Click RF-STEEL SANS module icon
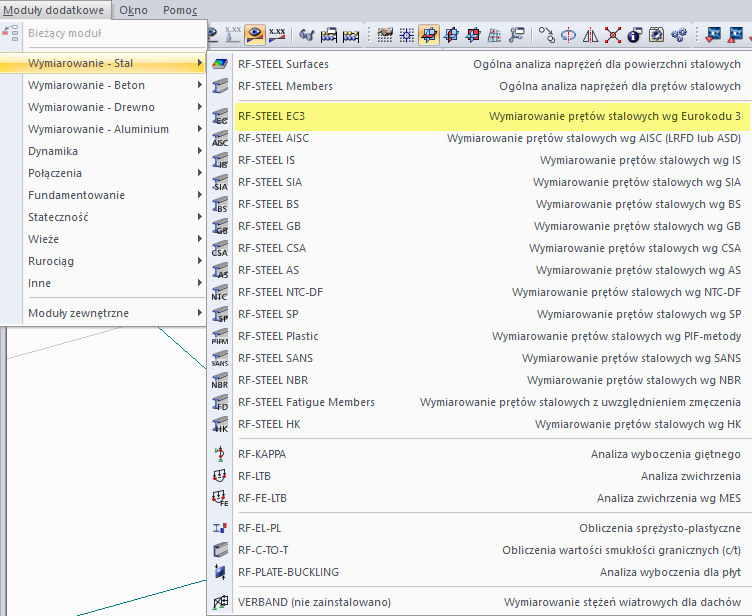The height and width of the screenshot is (616, 752). (220, 359)
